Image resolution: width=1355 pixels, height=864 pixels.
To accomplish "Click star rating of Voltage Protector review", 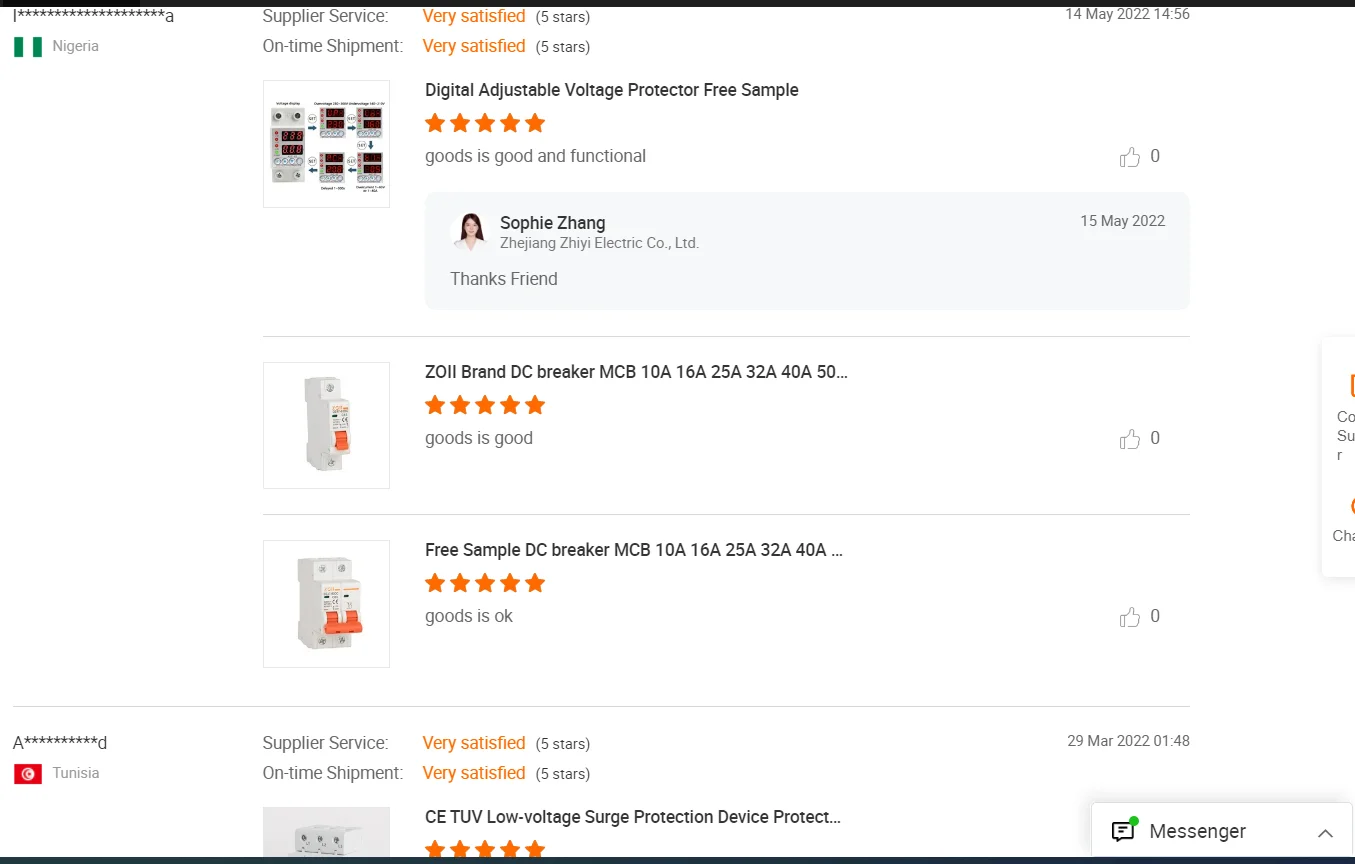I will pos(485,123).
